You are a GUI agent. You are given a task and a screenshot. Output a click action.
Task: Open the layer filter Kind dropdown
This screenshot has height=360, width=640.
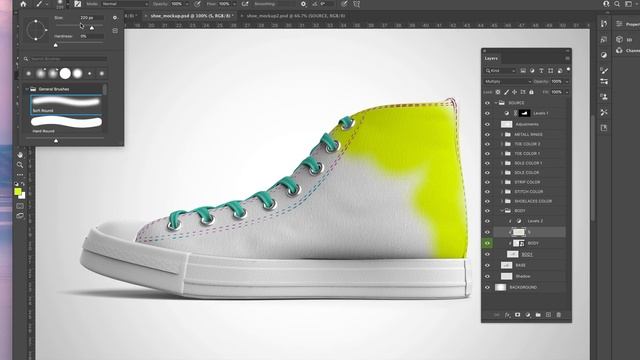tap(501, 71)
